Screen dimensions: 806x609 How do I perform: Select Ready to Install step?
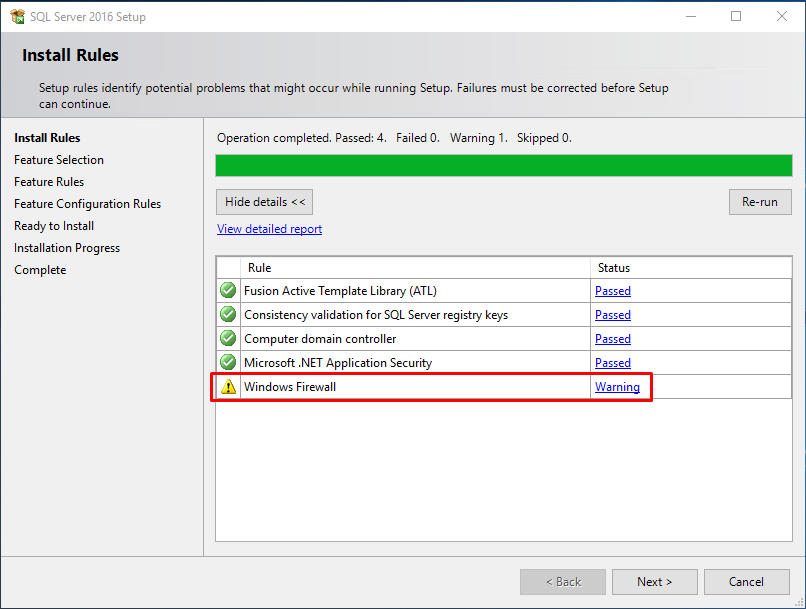pyautogui.click(x=54, y=226)
